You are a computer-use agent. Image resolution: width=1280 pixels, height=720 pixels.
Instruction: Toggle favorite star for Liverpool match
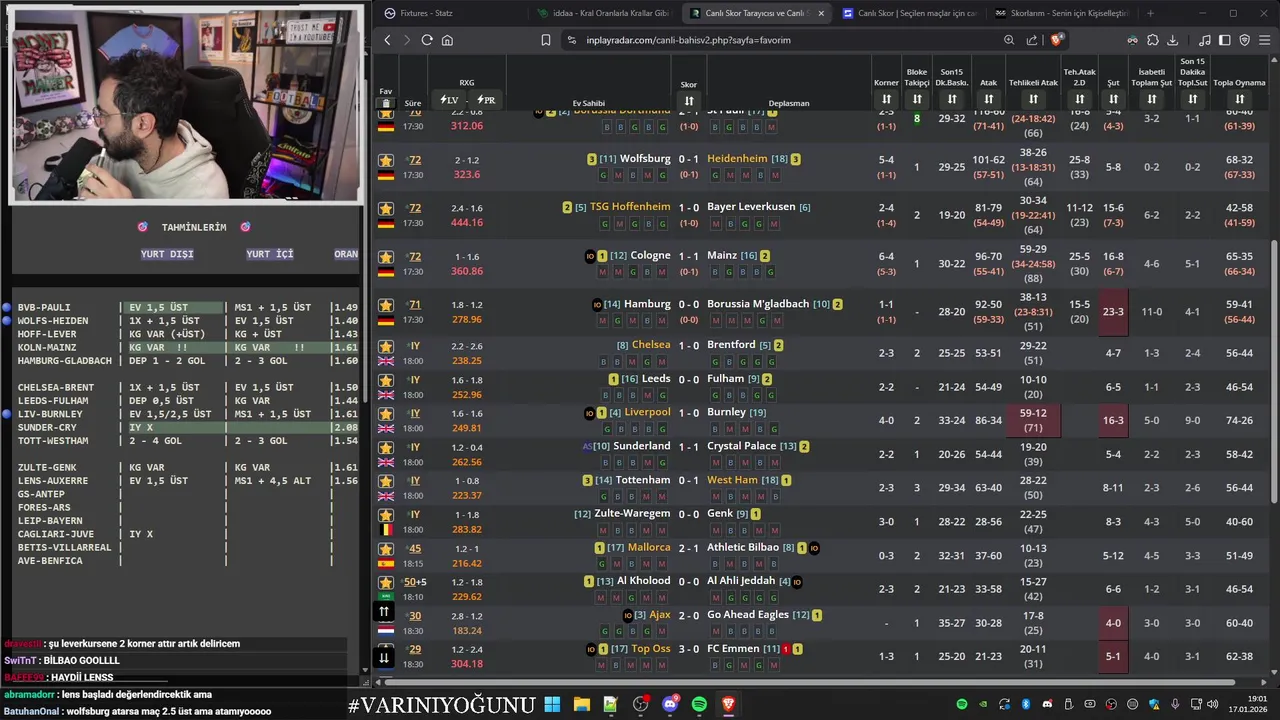tap(386, 413)
